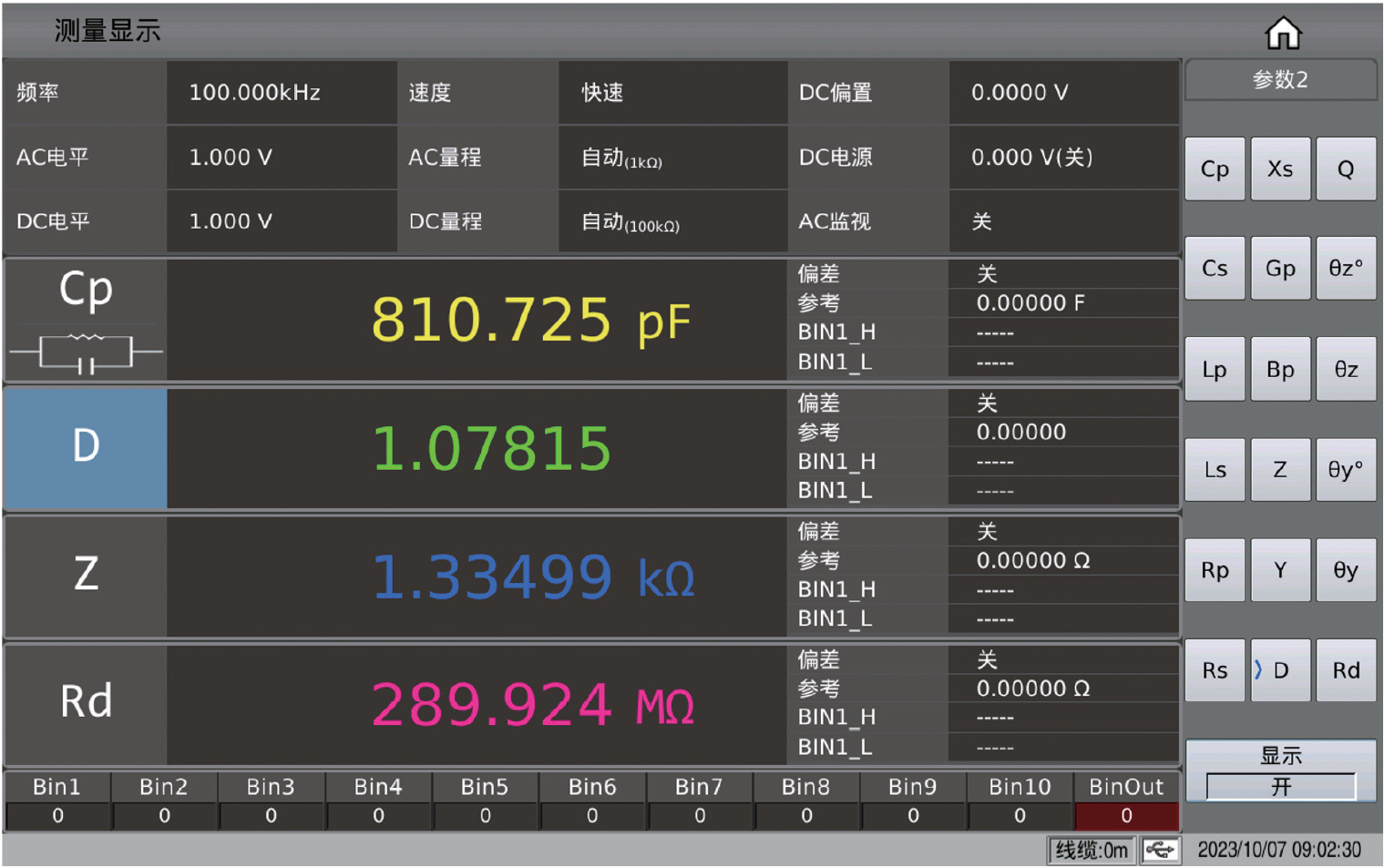The image size is (1384, 868).
Task: Select the Rd button in parameter grid
Action: click(1345, 670)
